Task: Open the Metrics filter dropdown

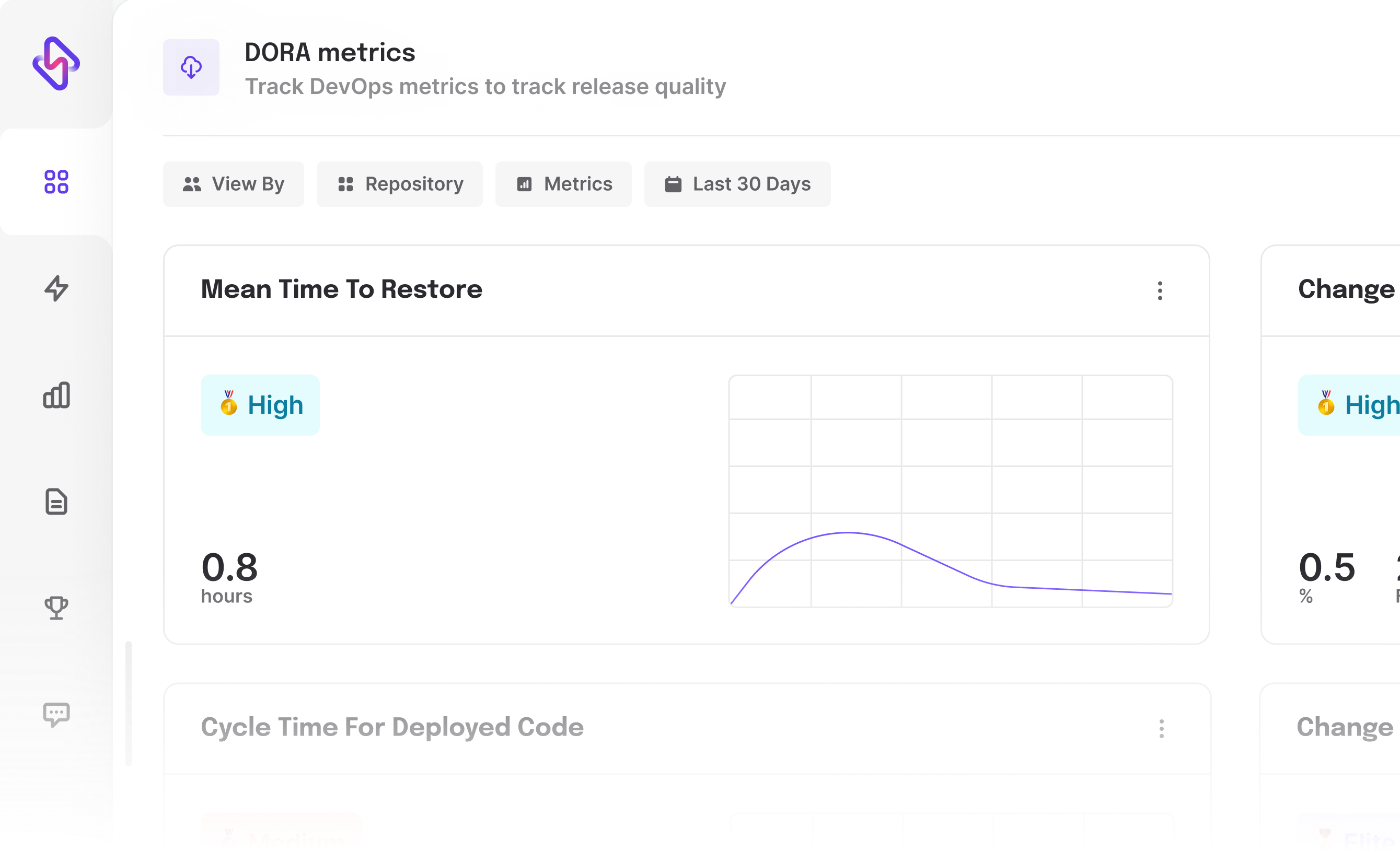Action: pyautogui.click(x=563, y=184)
